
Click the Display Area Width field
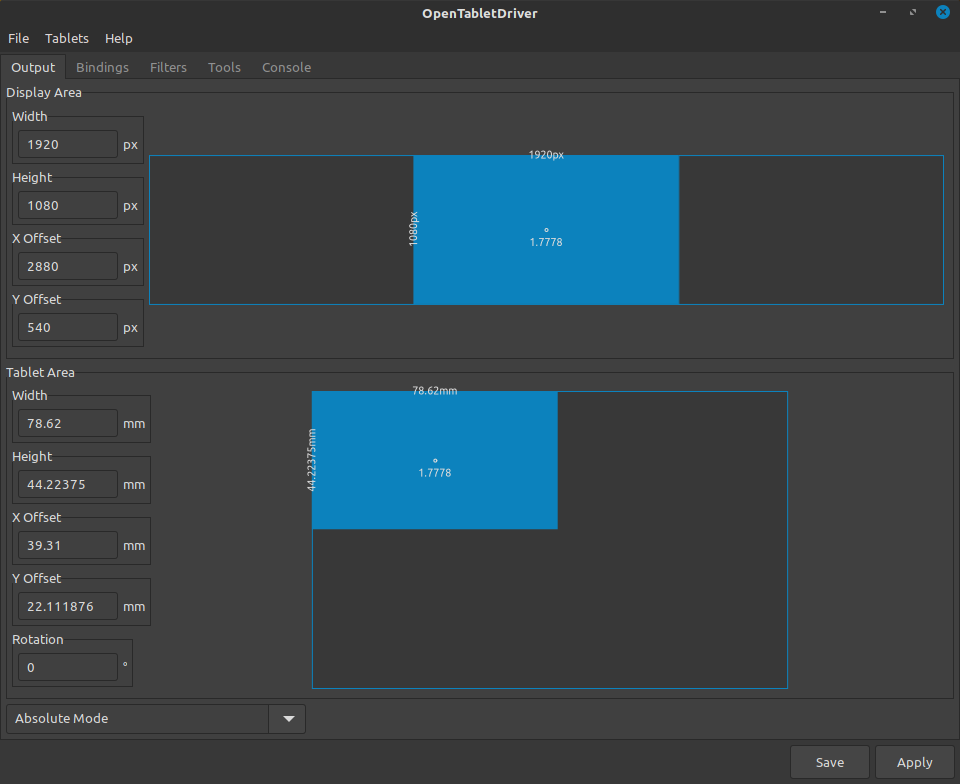68,144
